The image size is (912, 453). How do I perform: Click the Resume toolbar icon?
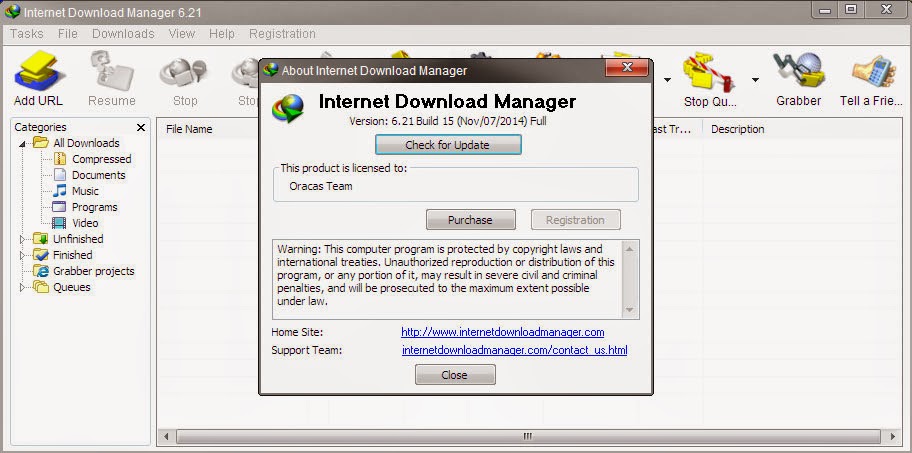pos(112,71)
